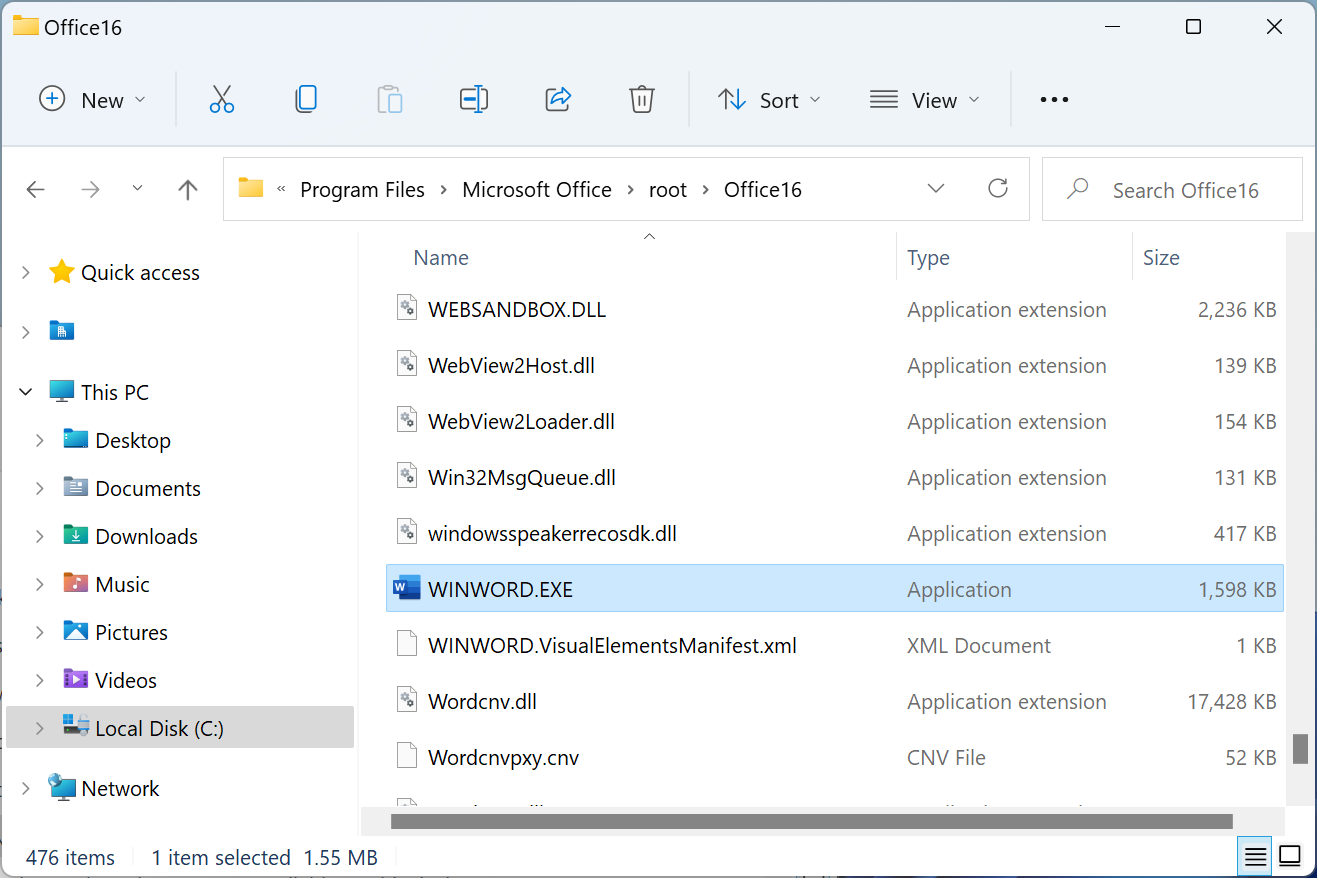Click the Music folder icon

(76, 584)
